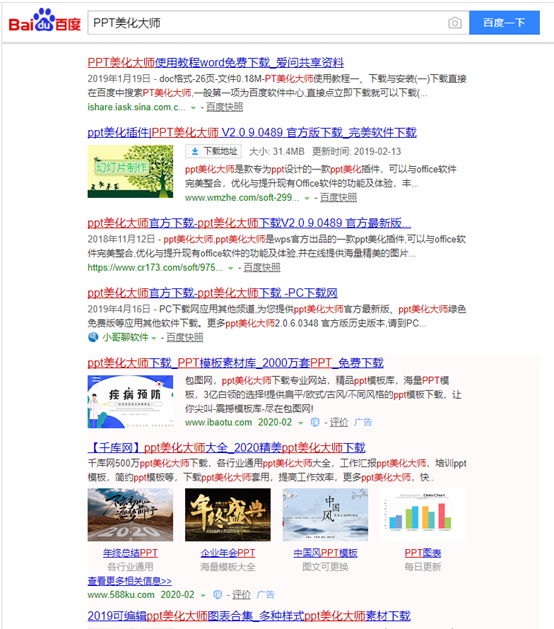
Task: Open 百度快照 for 小哥聊软件 result
Action: coord(185,338)
